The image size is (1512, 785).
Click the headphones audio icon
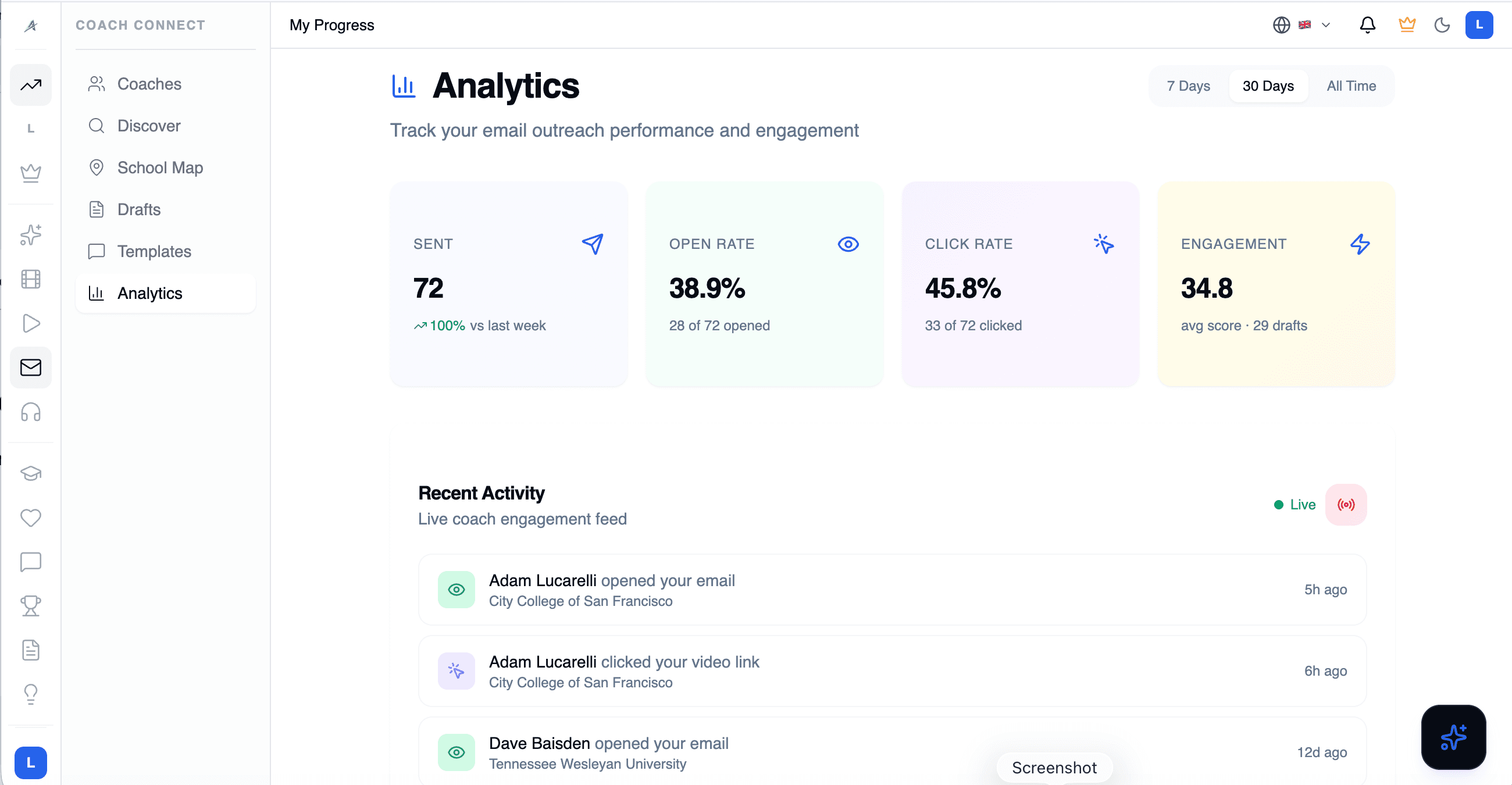[30, 412]
